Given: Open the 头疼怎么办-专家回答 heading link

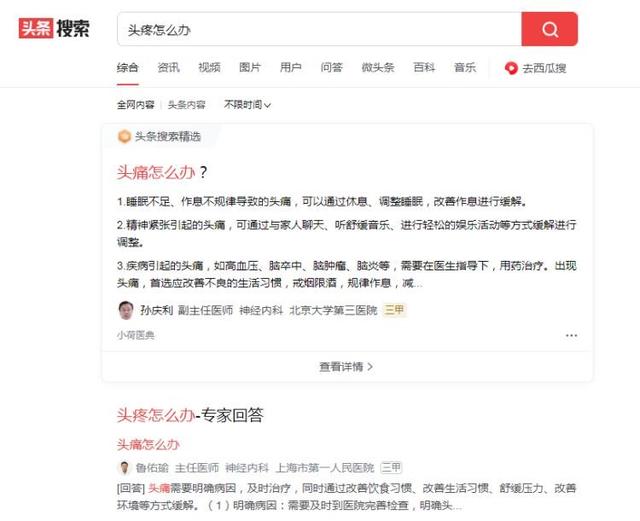Looking at the screenshot, I should pos(190,415).
